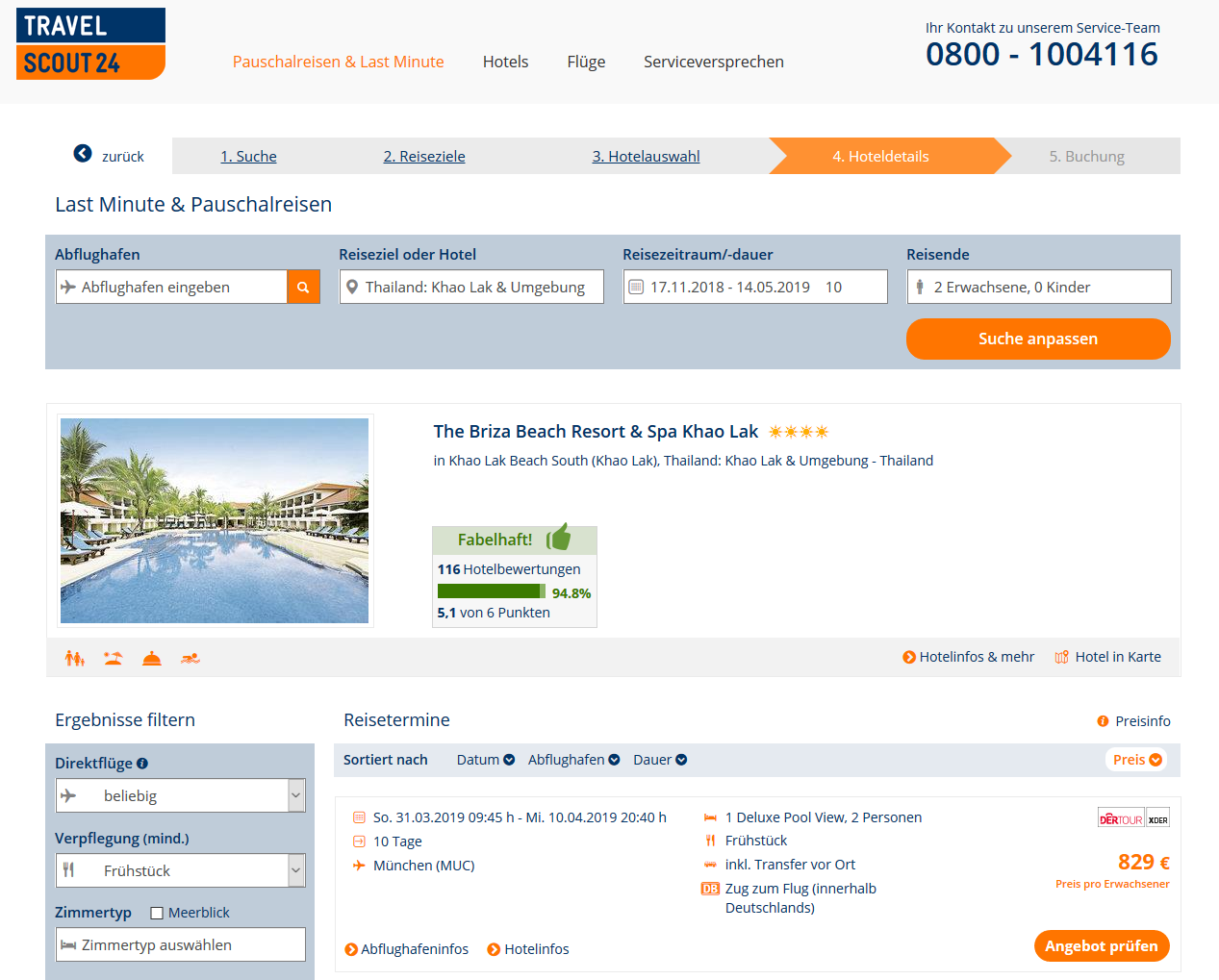Sort results by Dauer
This screenshot has width=1219, height=980.
[x=660, y=760]
